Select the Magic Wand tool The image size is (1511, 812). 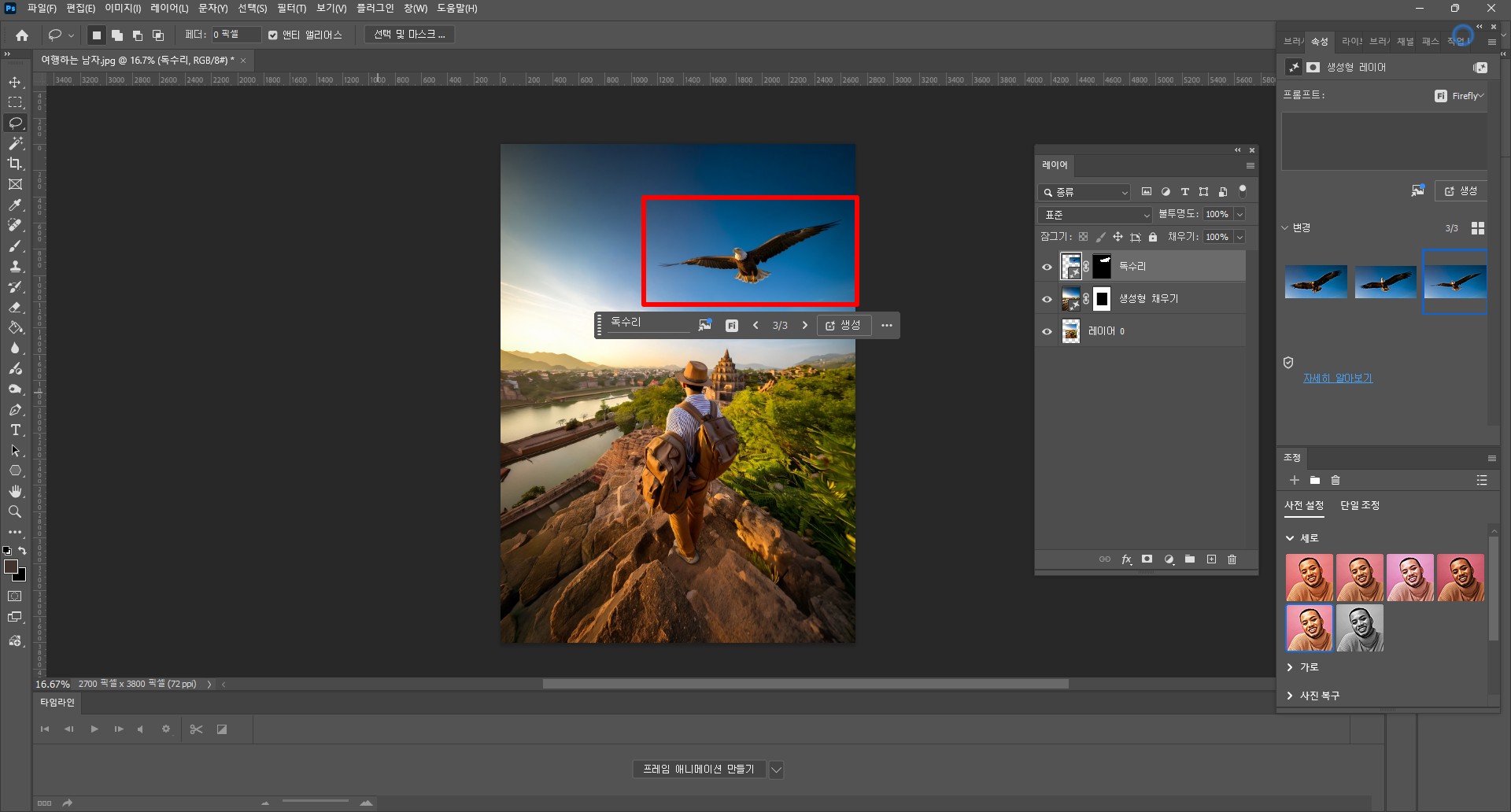[x=15, y=143]
